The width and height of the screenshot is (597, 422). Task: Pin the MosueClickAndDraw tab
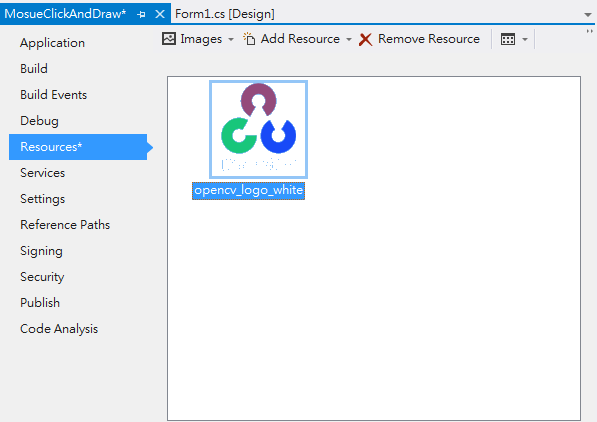(141, 14)
